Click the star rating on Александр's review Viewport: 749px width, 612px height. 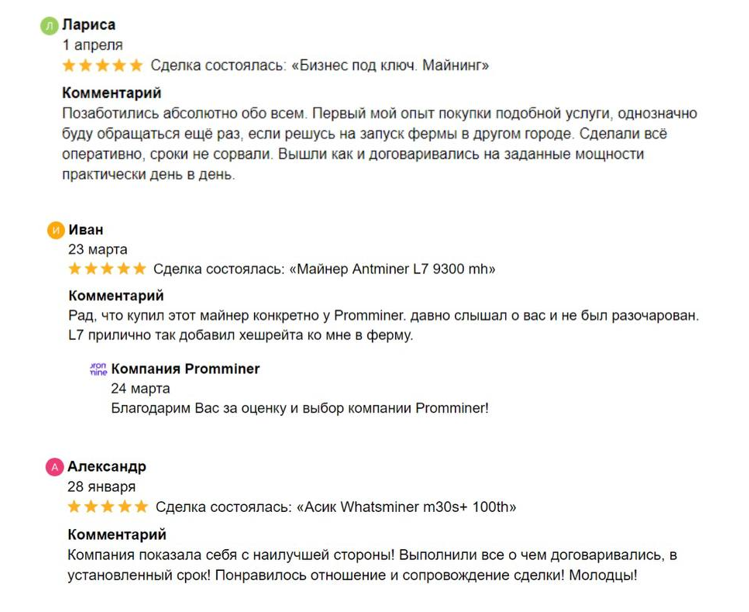pos(107,507)
